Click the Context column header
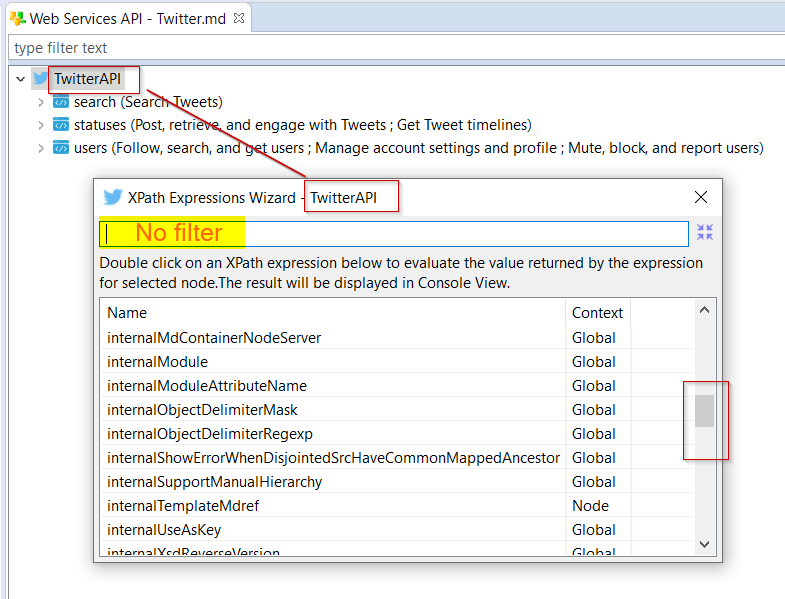 coord(598,313)
